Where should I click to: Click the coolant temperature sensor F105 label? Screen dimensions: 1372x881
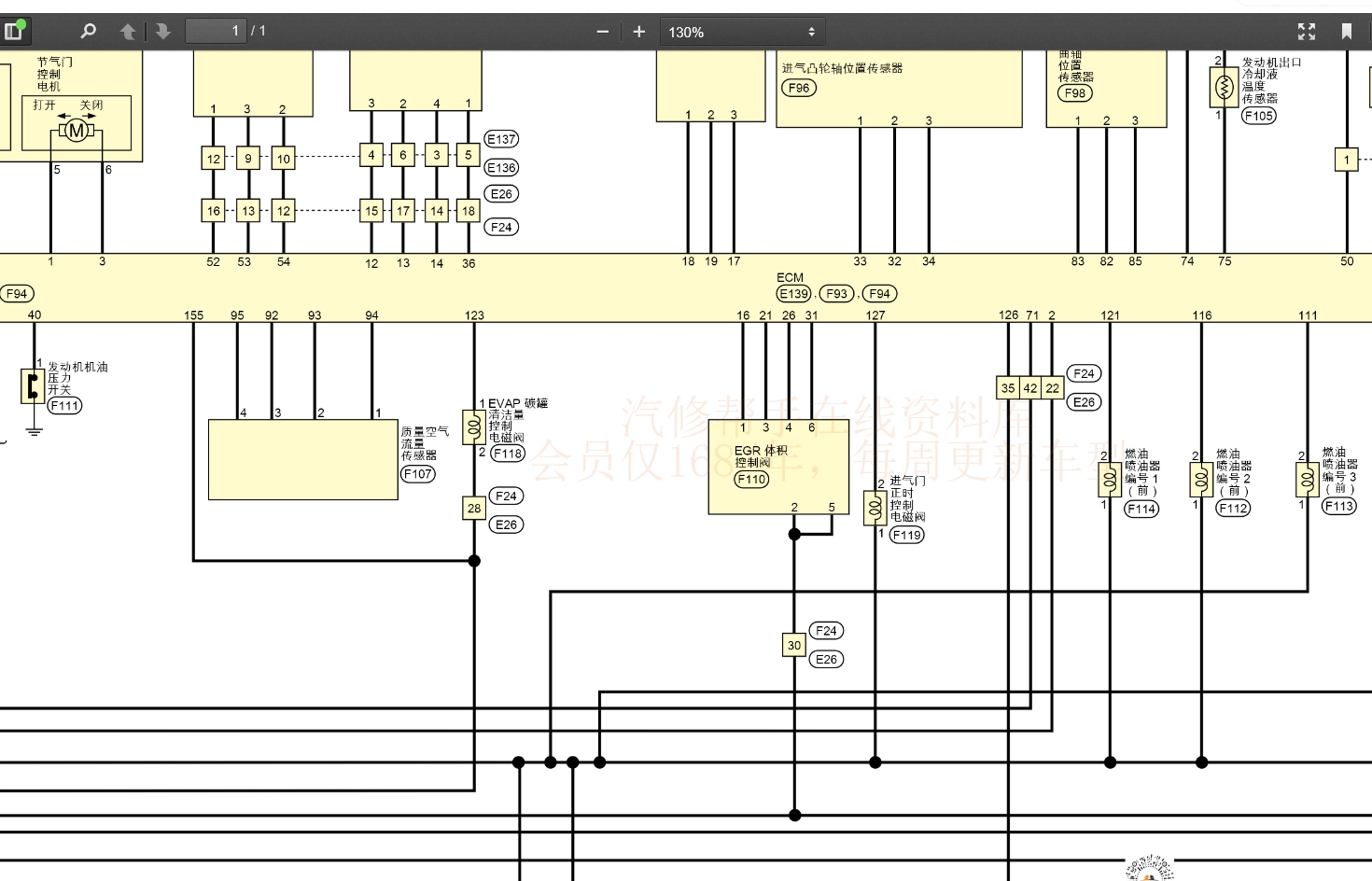coord(1258,116)
